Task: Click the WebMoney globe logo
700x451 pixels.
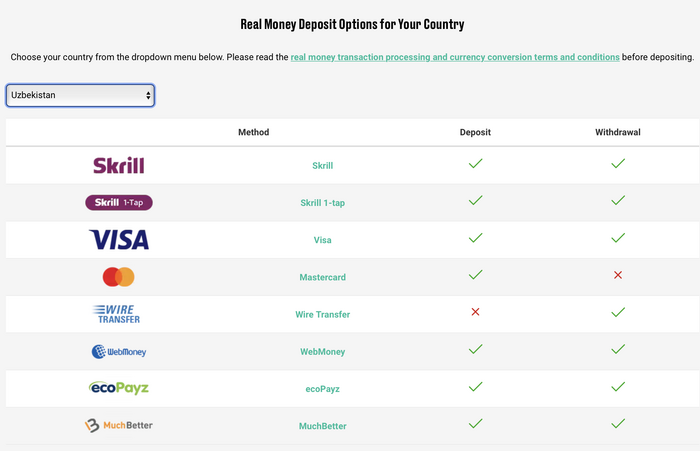Action: pos(119,352)
